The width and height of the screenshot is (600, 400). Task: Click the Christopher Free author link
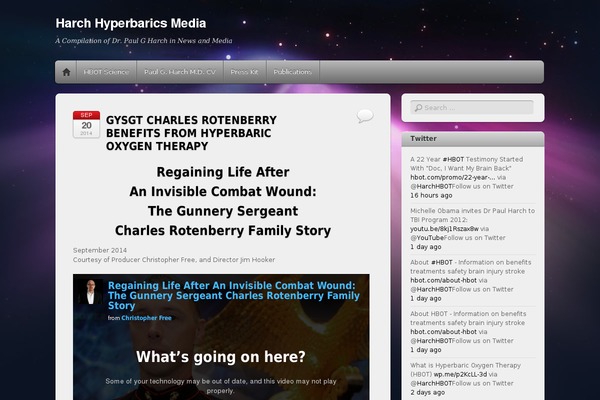pos(146,318)
